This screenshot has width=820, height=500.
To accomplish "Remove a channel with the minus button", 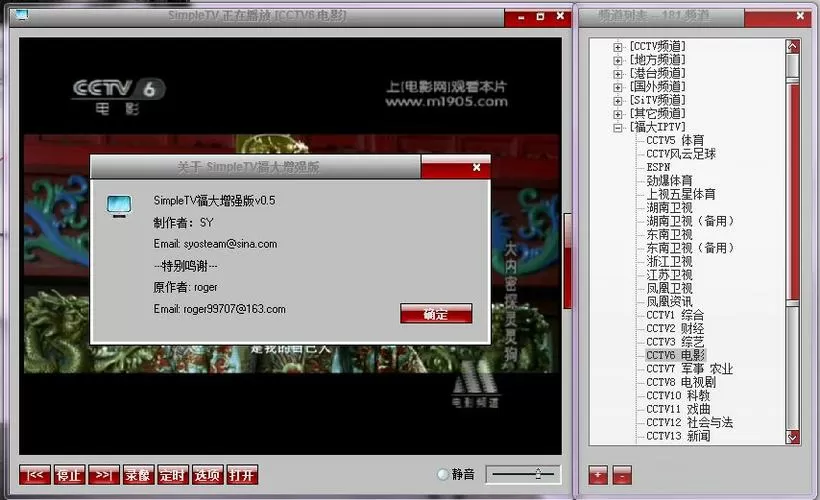I will (x=622, y=475).
